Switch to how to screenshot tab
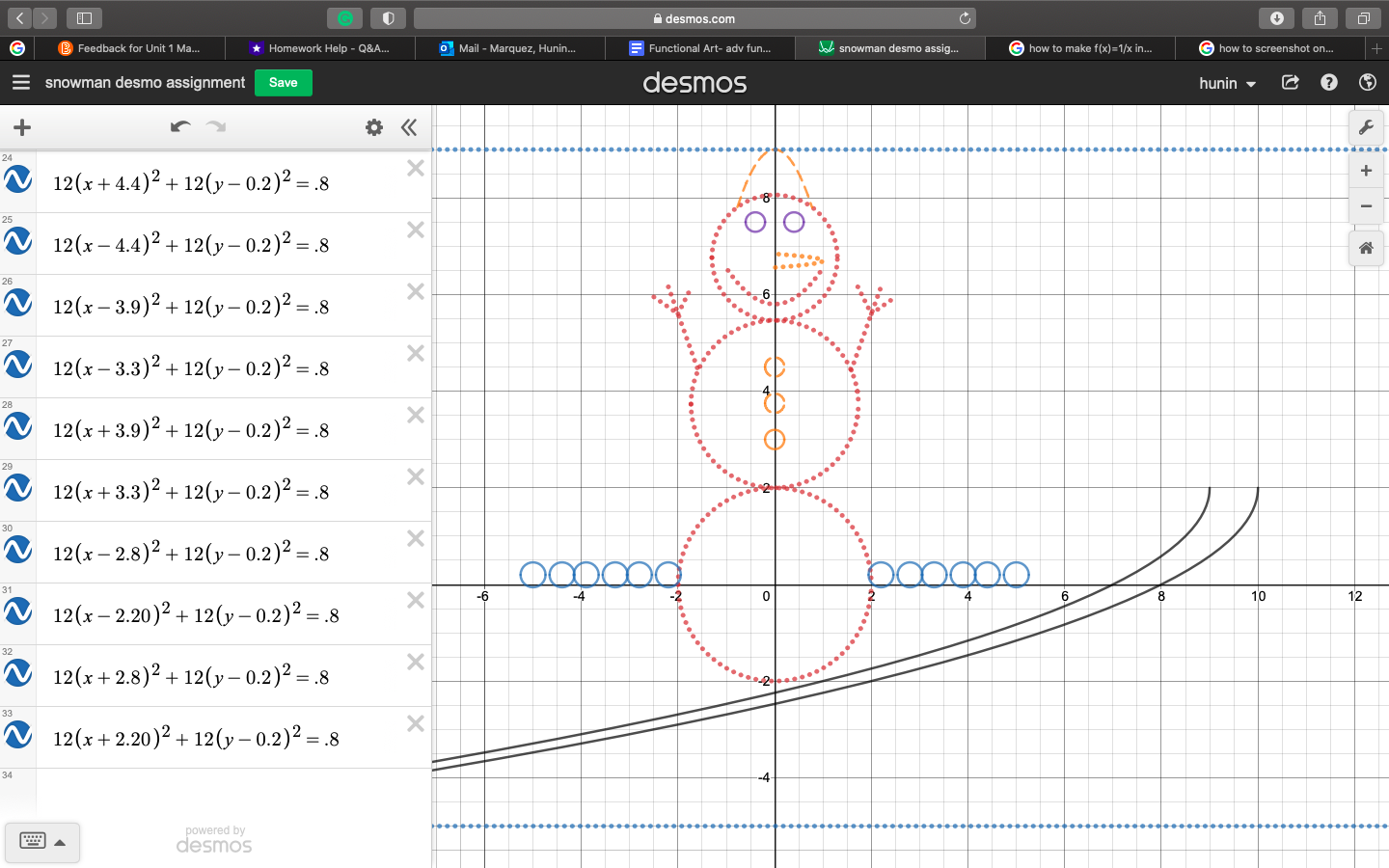Screen dimensions: 1389x868 click(x=1270, y=48)
